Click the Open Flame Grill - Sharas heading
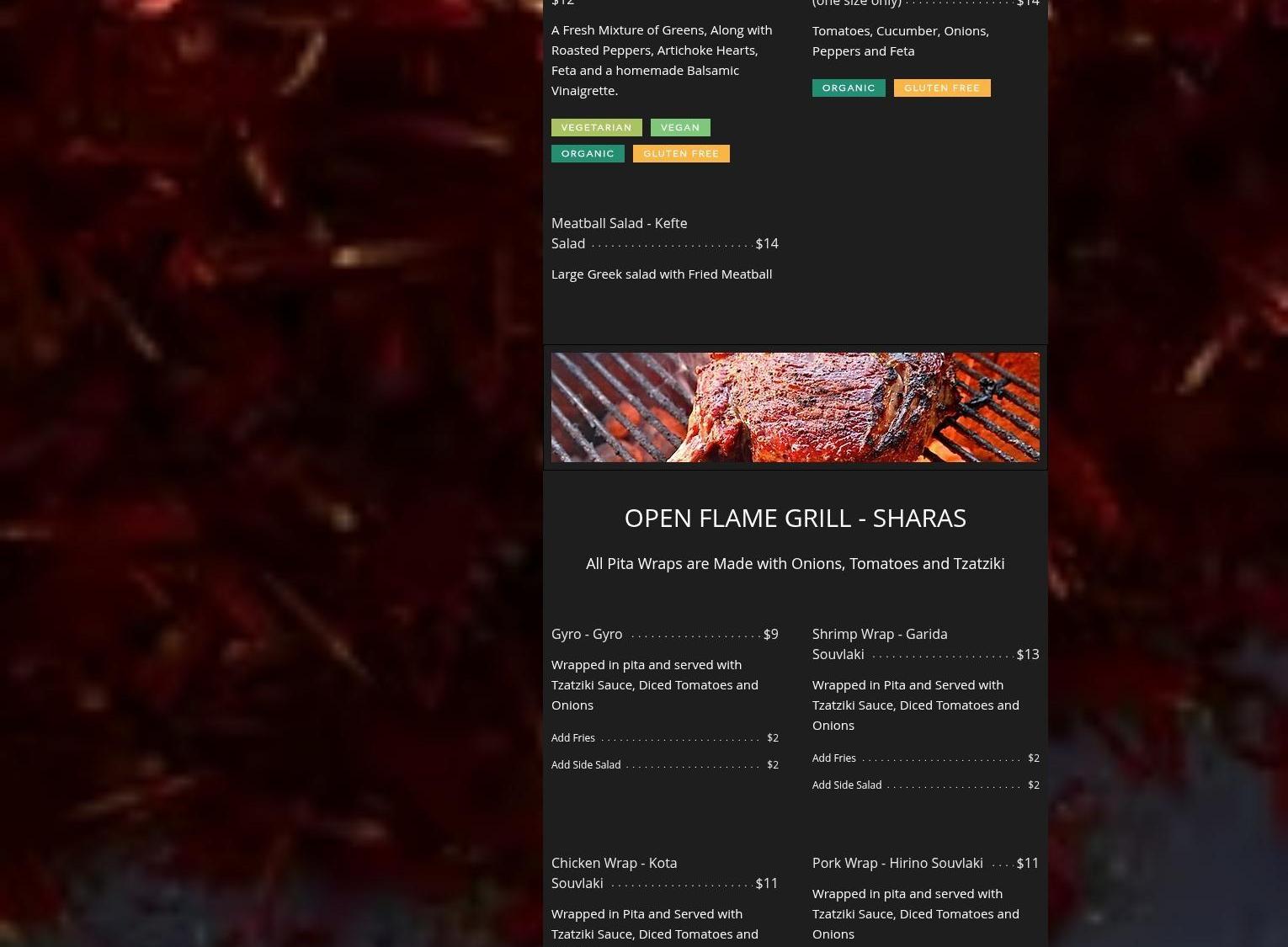The image size is (1288, 947). pyautogui.click(x=795, y=518)
